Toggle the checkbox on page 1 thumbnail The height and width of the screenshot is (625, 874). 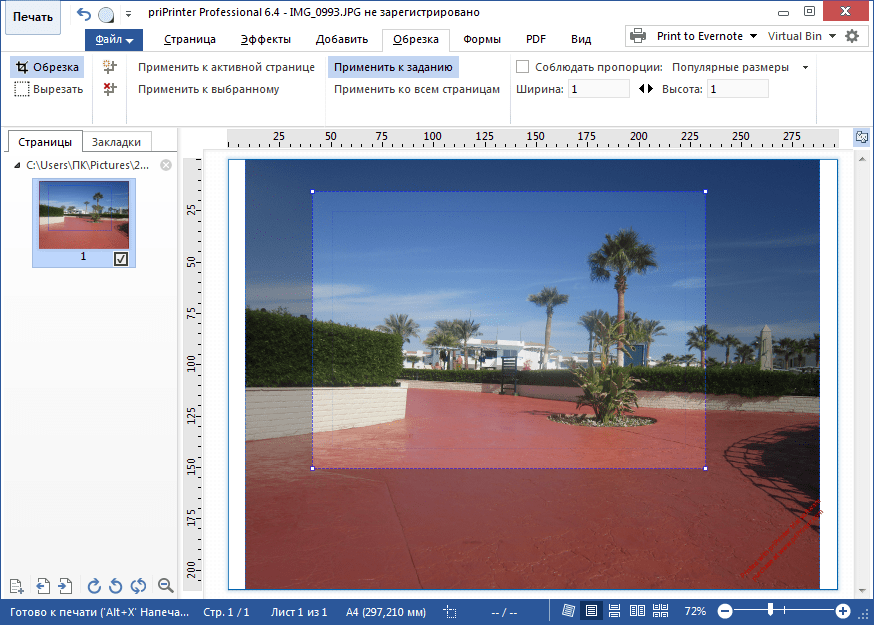[x=121, y=258]
